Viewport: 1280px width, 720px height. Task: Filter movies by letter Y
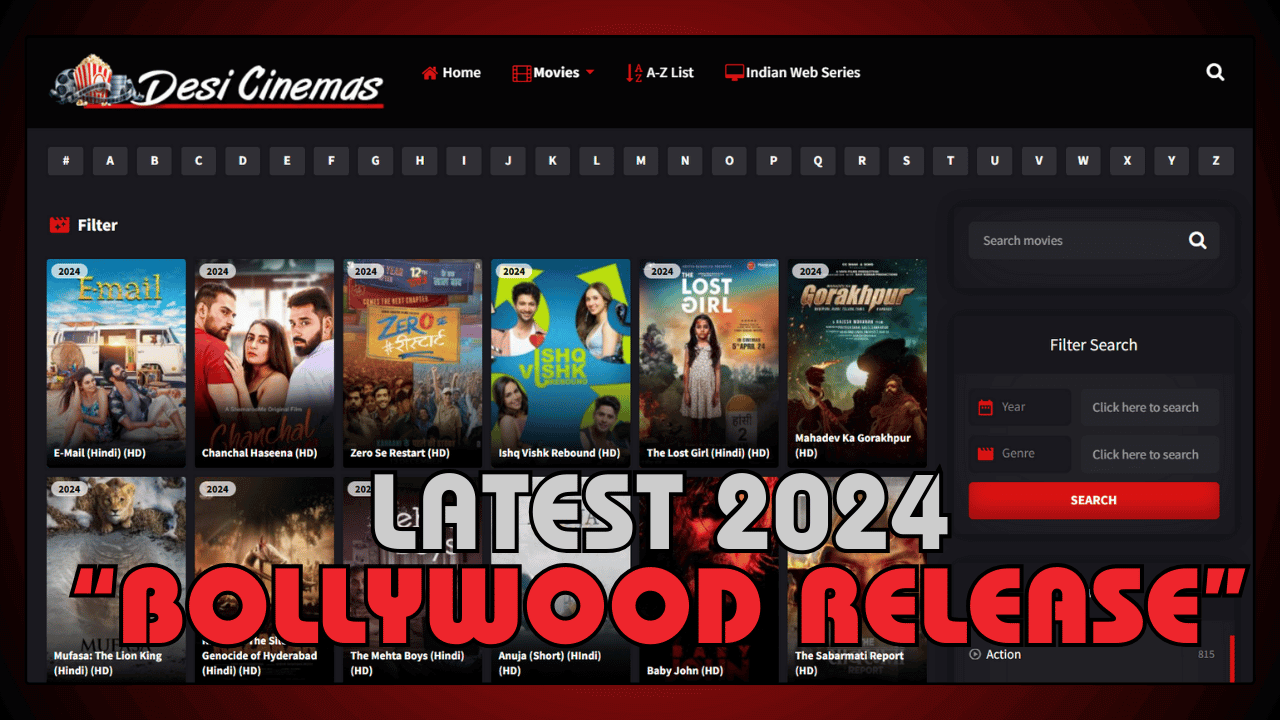tap(1171, 161)
